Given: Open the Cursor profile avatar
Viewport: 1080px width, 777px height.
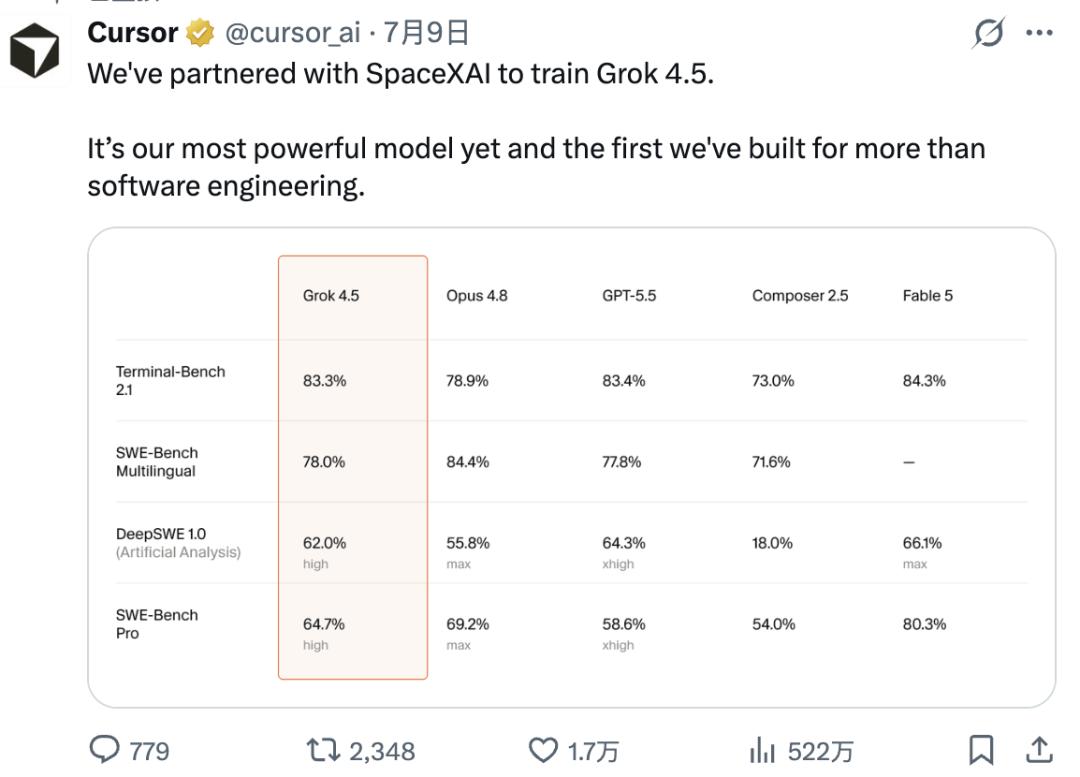Looking at the screenshot, I should point(34,50).
